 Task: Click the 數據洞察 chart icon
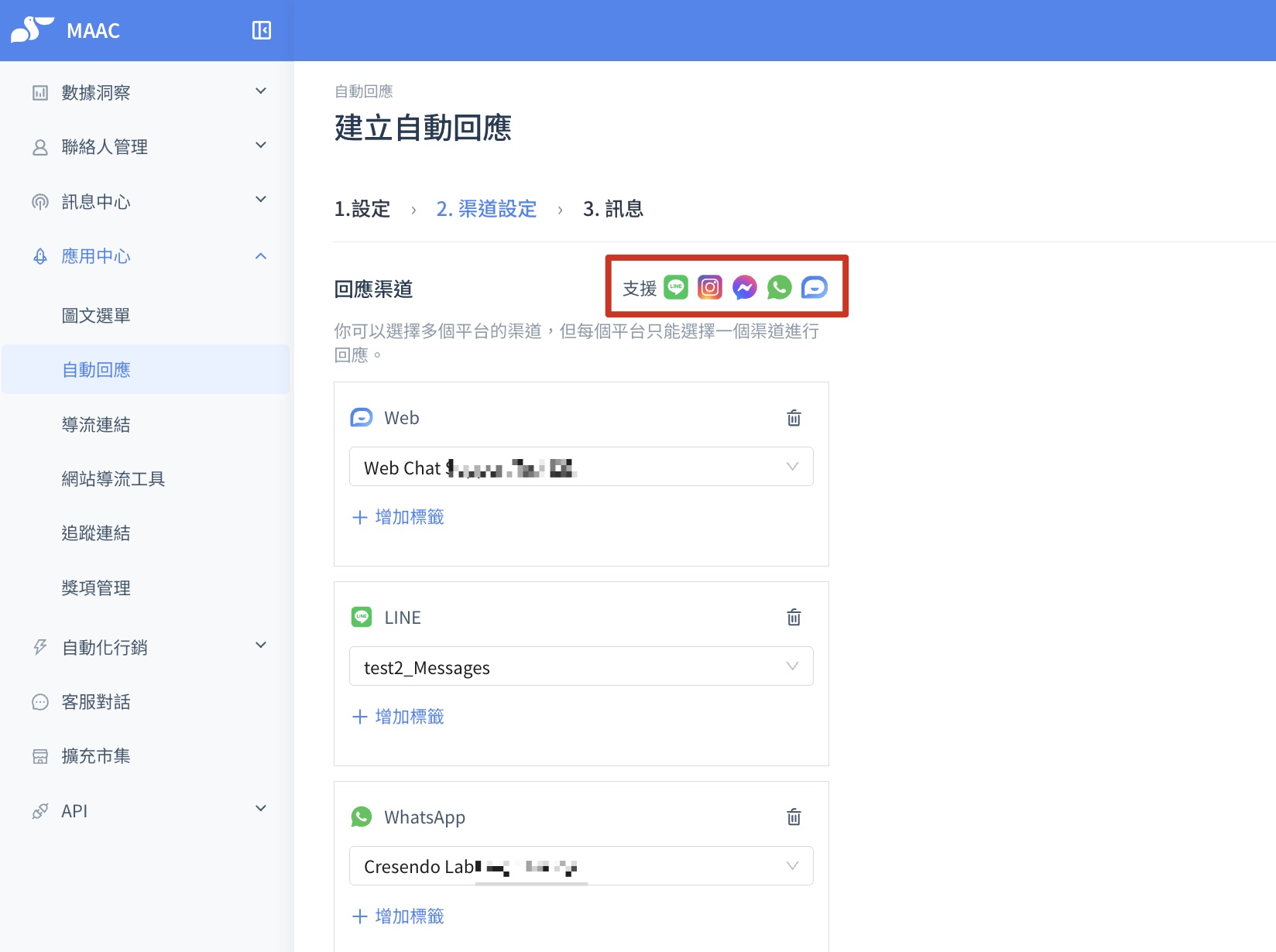40,93
